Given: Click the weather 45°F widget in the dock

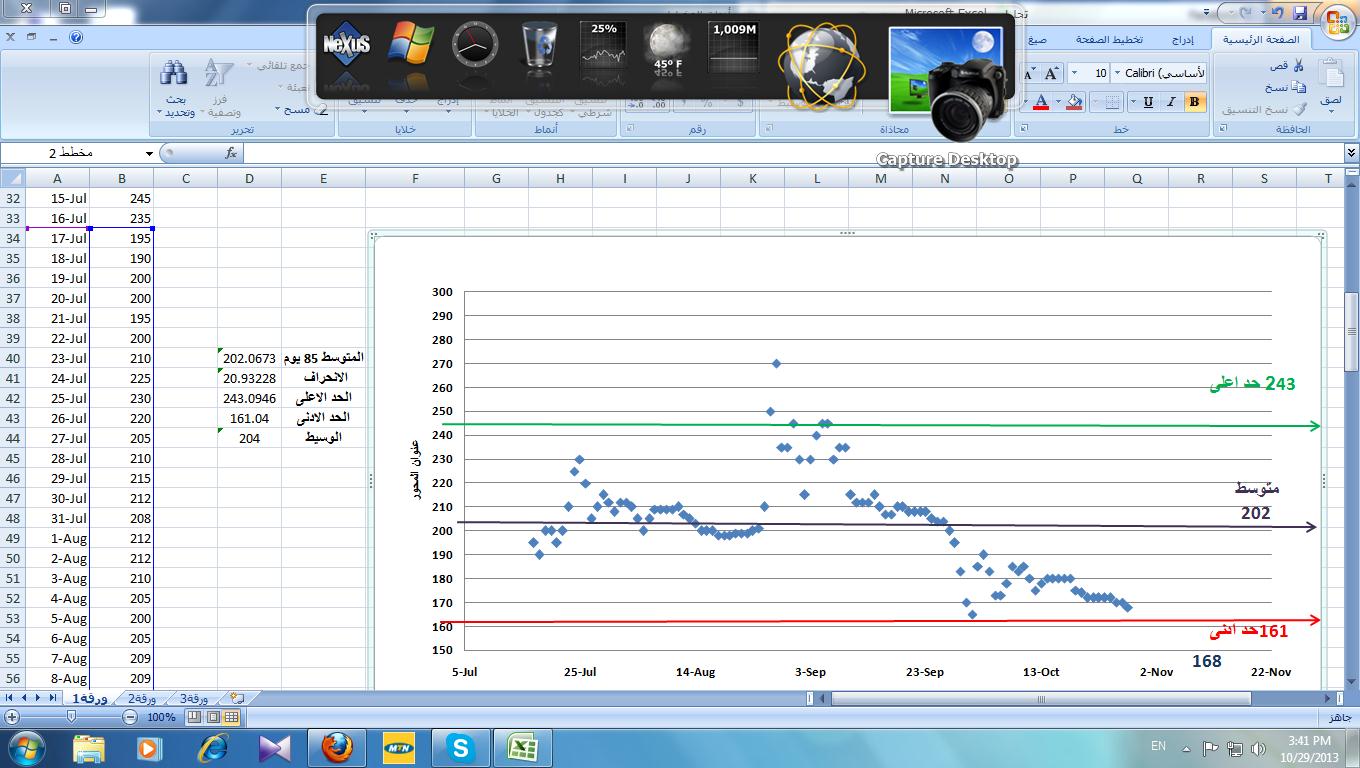Looking at the screenshot, I should point(668,47).
